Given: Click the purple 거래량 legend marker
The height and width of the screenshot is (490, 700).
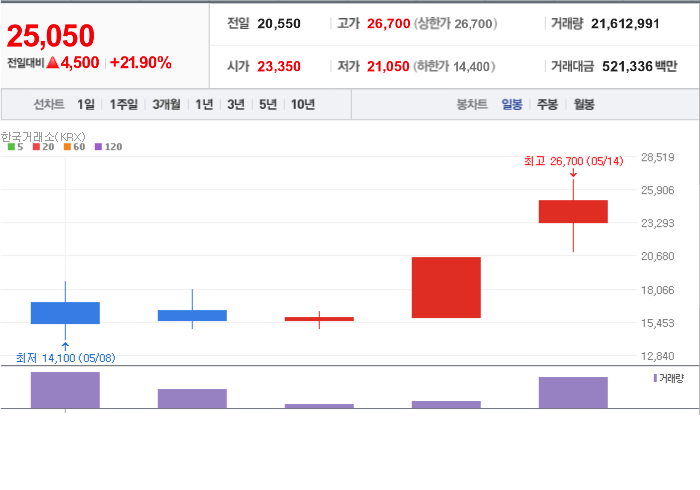Looking at the screenshot, I should point(655,378).
